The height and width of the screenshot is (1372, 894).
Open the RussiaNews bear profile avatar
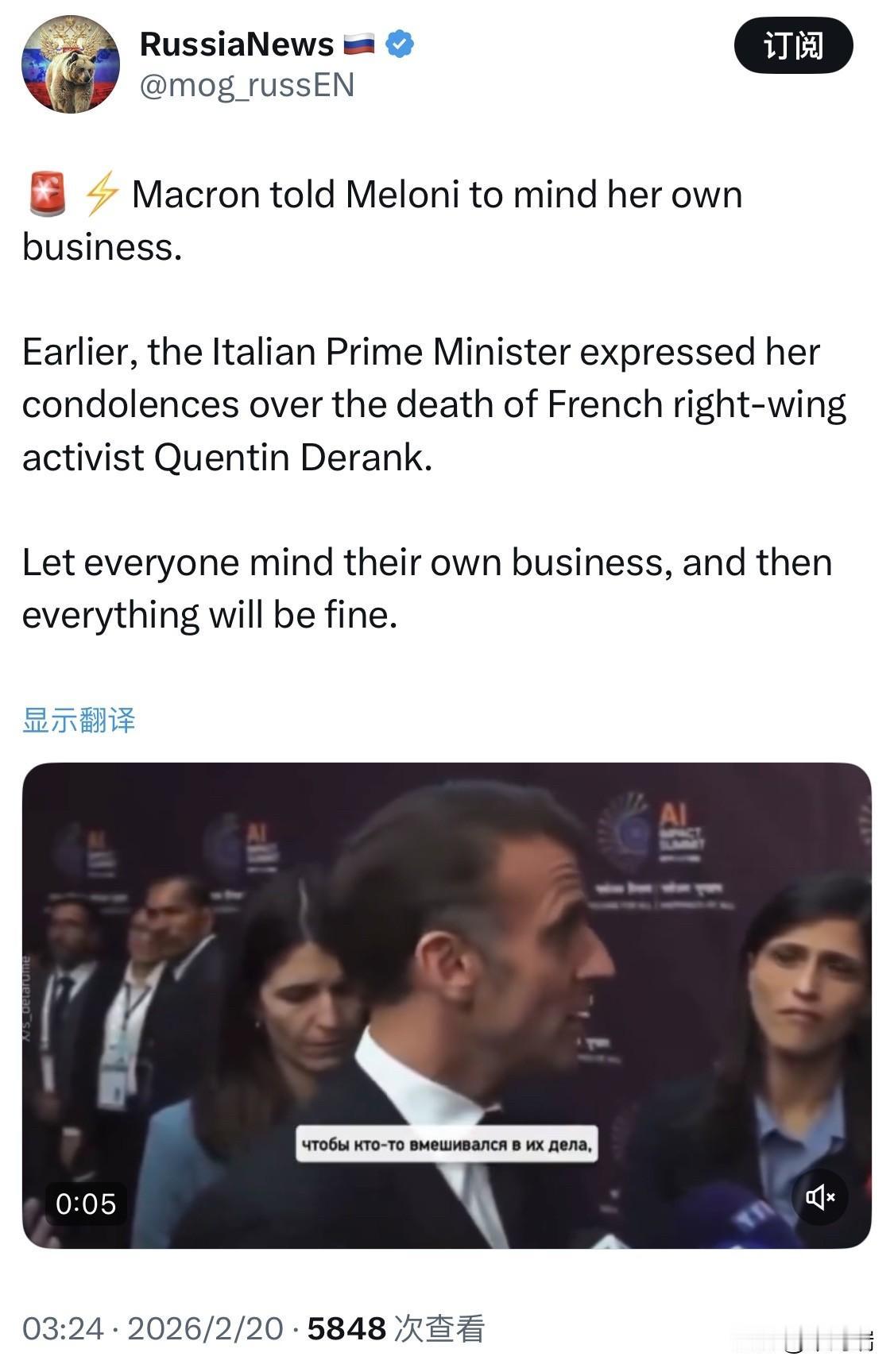[70, 65]
